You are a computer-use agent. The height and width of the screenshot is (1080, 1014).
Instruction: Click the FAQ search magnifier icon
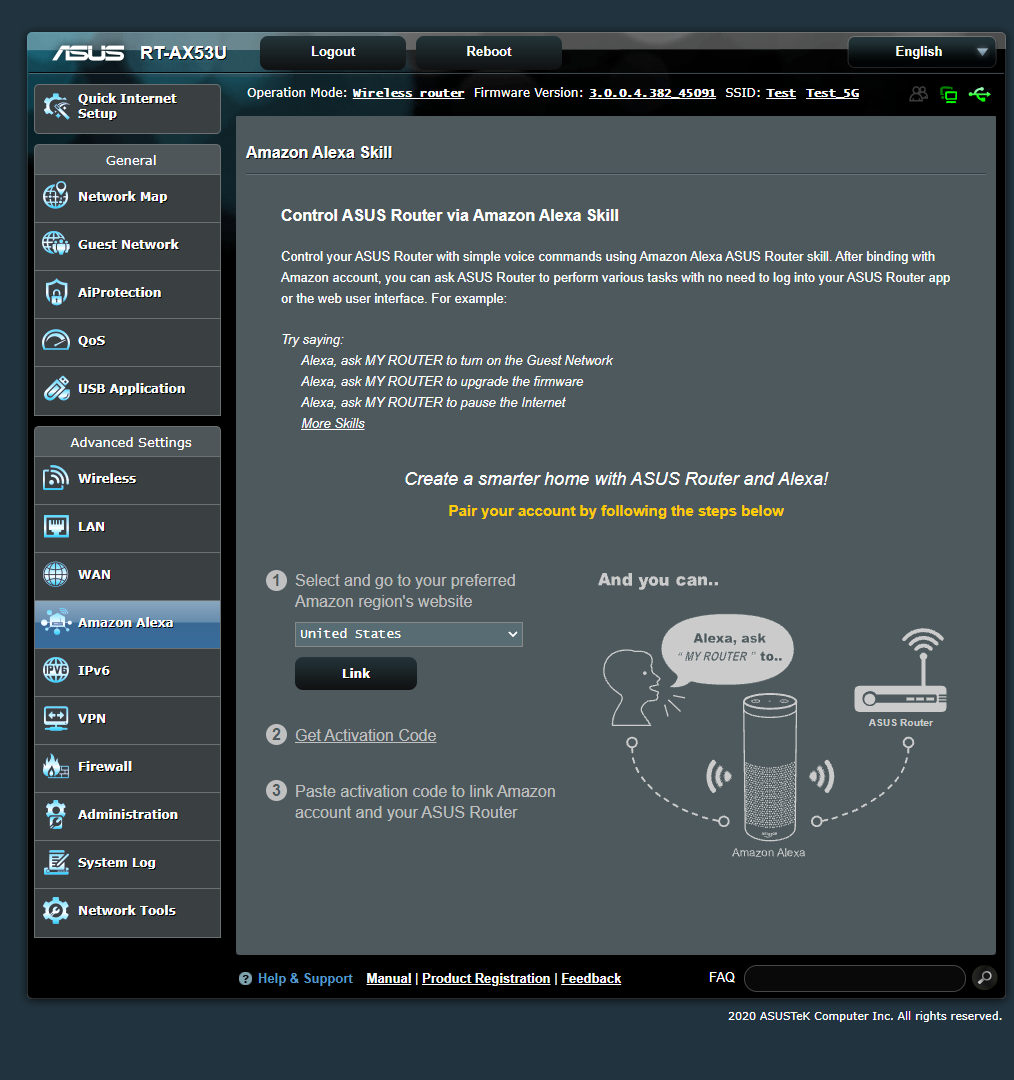coord(985,978)
